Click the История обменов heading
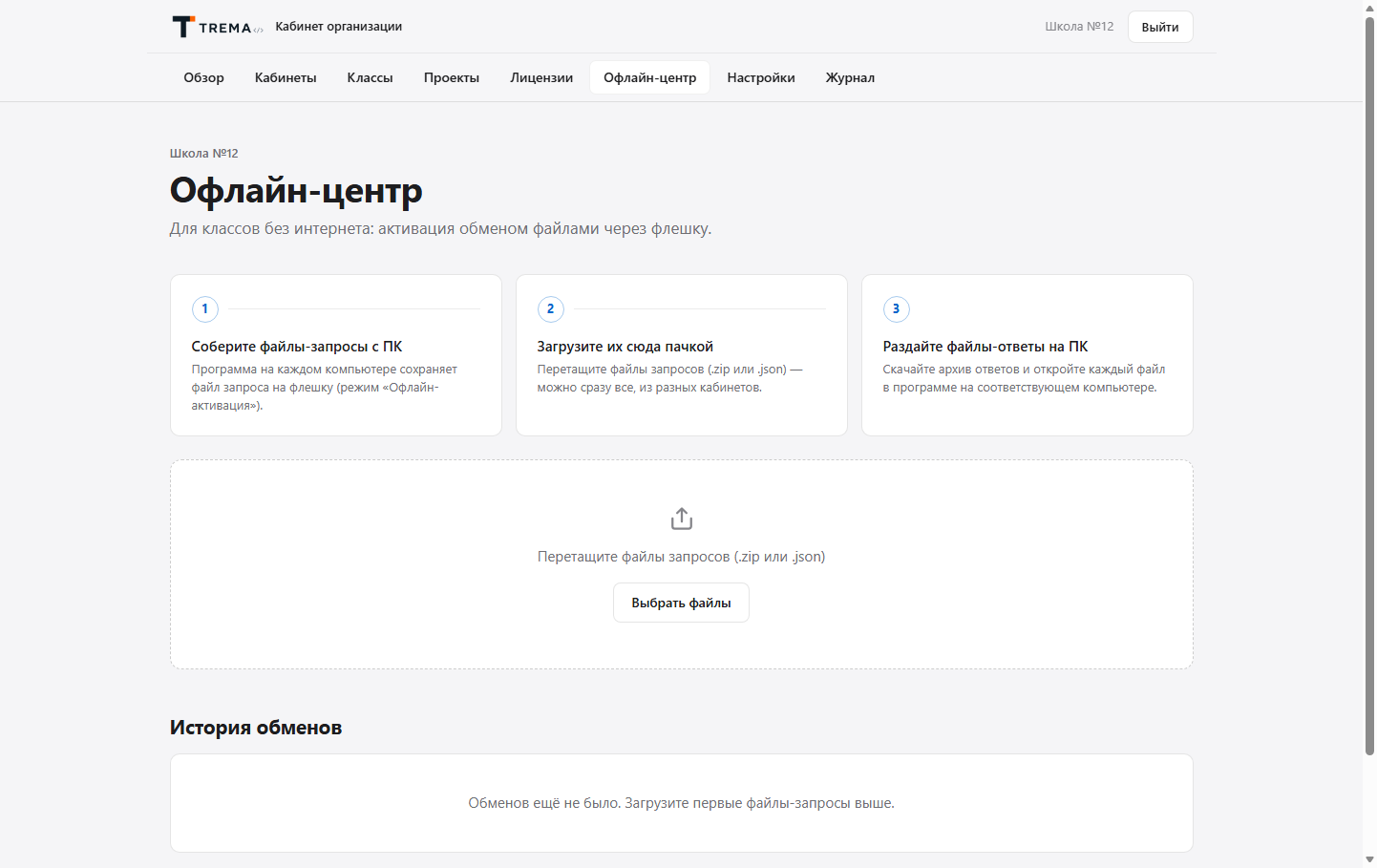 coord(256,728)
